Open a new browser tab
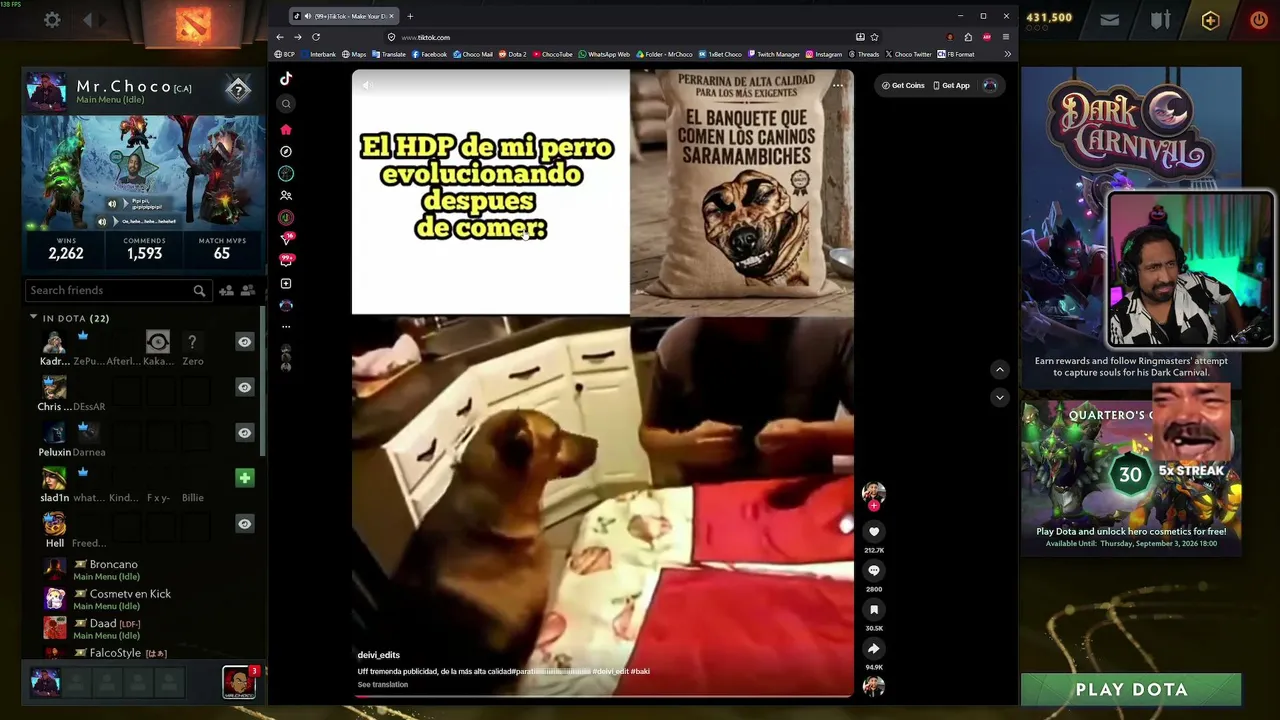 tap(410, 16)
